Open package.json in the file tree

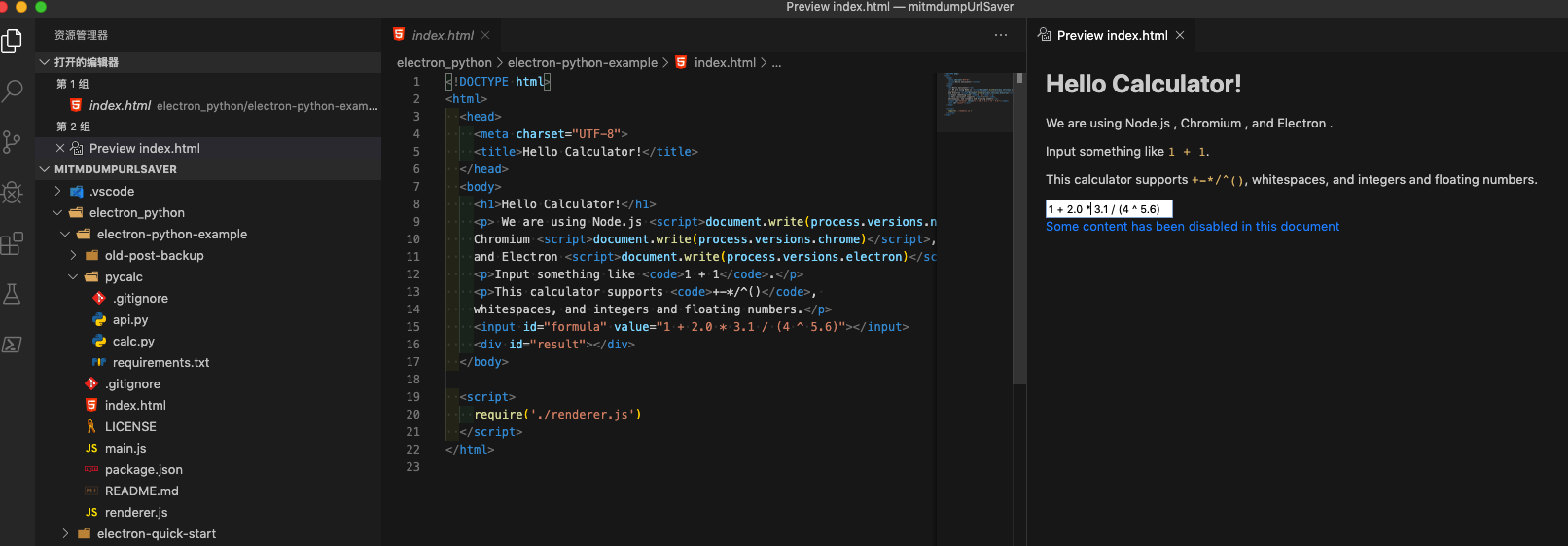pyautogui.click(x=143, y=469)
